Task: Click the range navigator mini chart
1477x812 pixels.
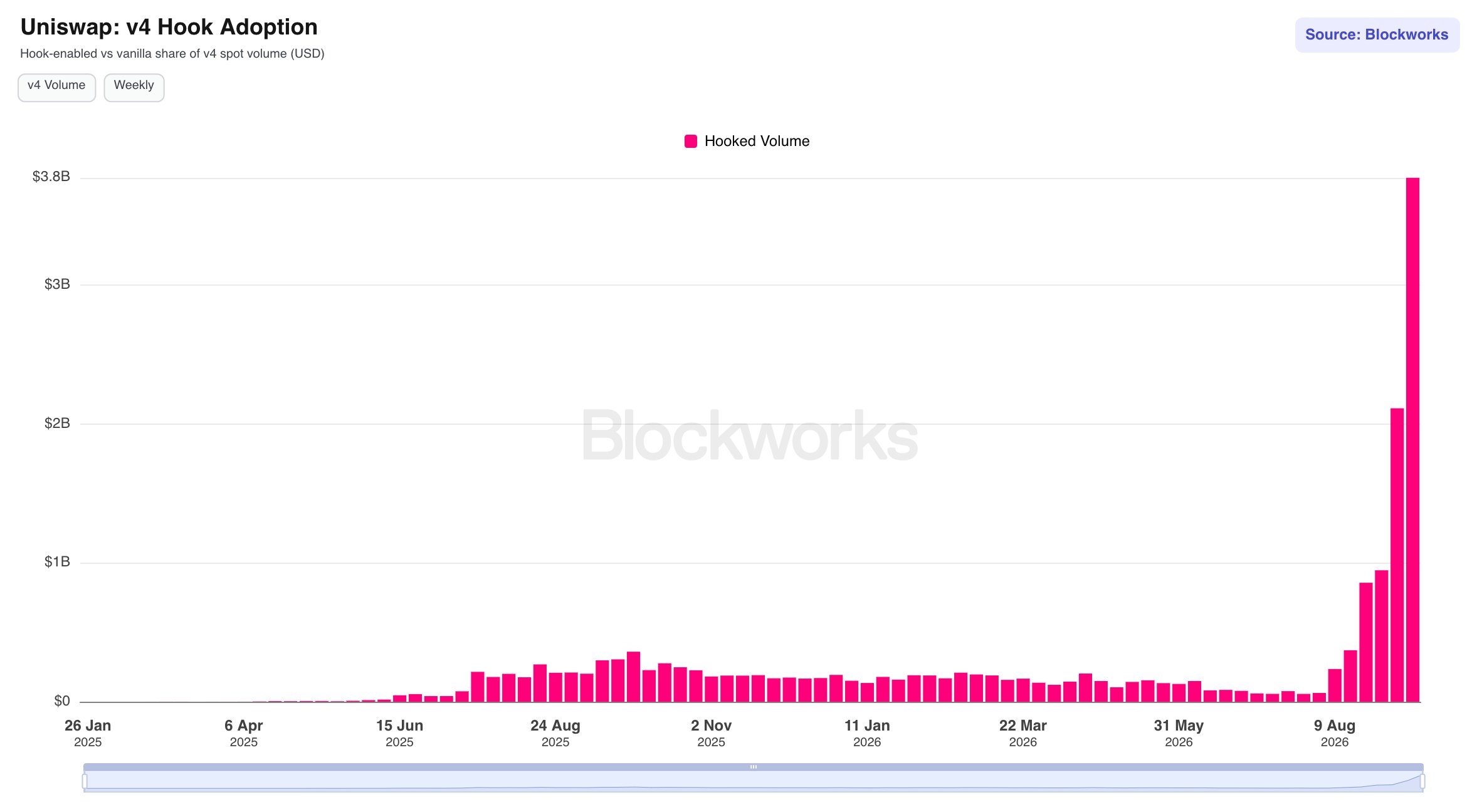Action: 754,781
